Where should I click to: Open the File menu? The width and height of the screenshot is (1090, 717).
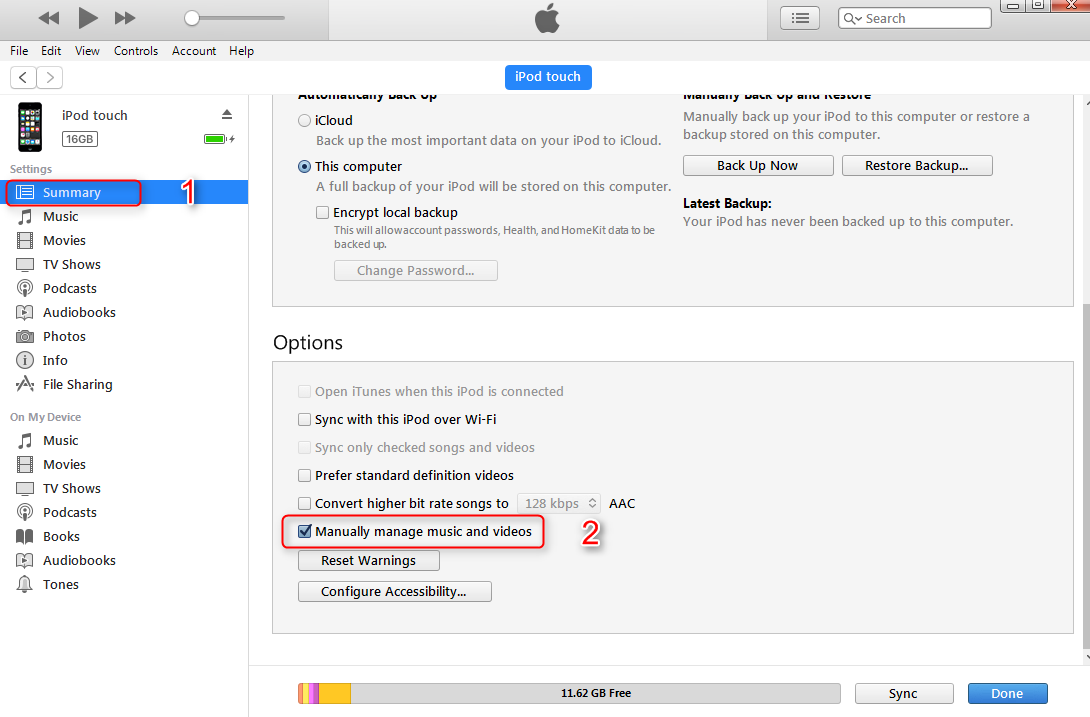19,51
